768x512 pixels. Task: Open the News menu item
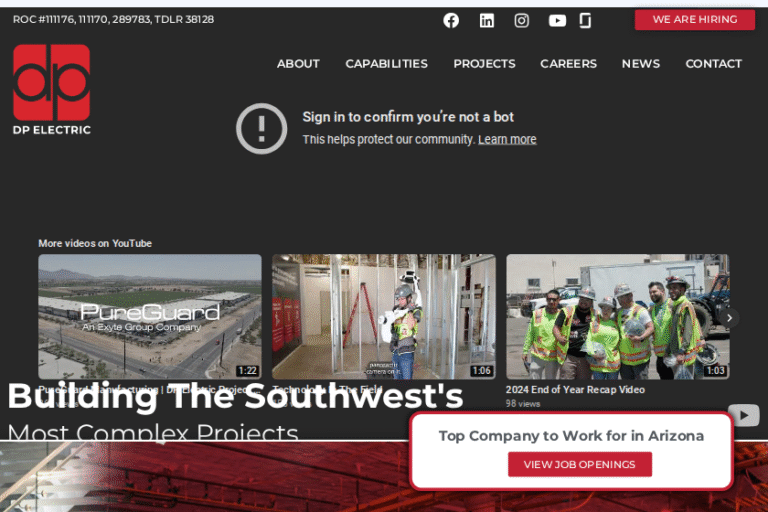[x=641, y=64]
